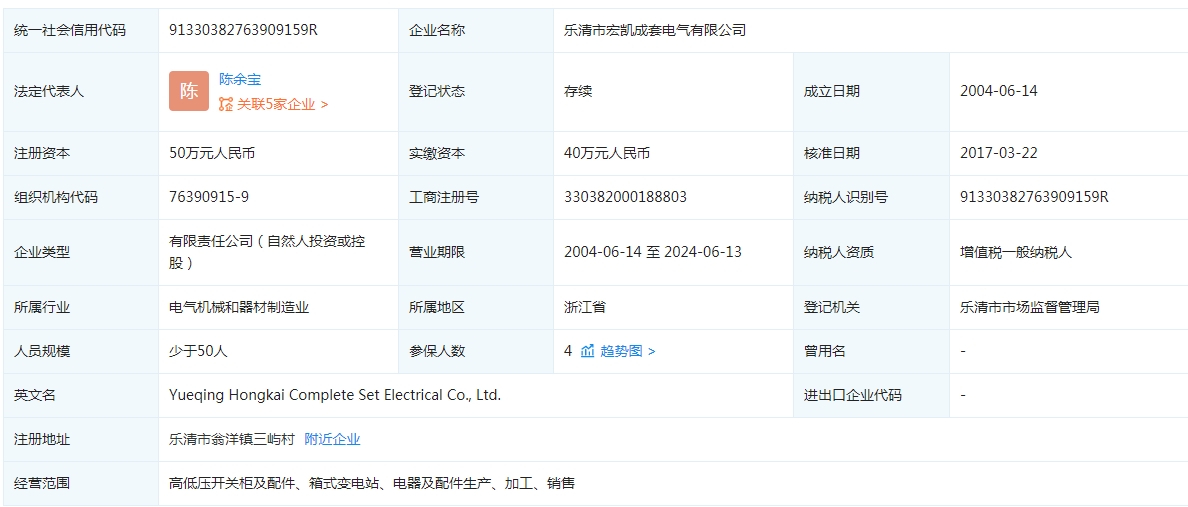This screenshot has width=1188, height=507.
Task: Open the 趋势图 link
Action: click(x=621, y=351)
